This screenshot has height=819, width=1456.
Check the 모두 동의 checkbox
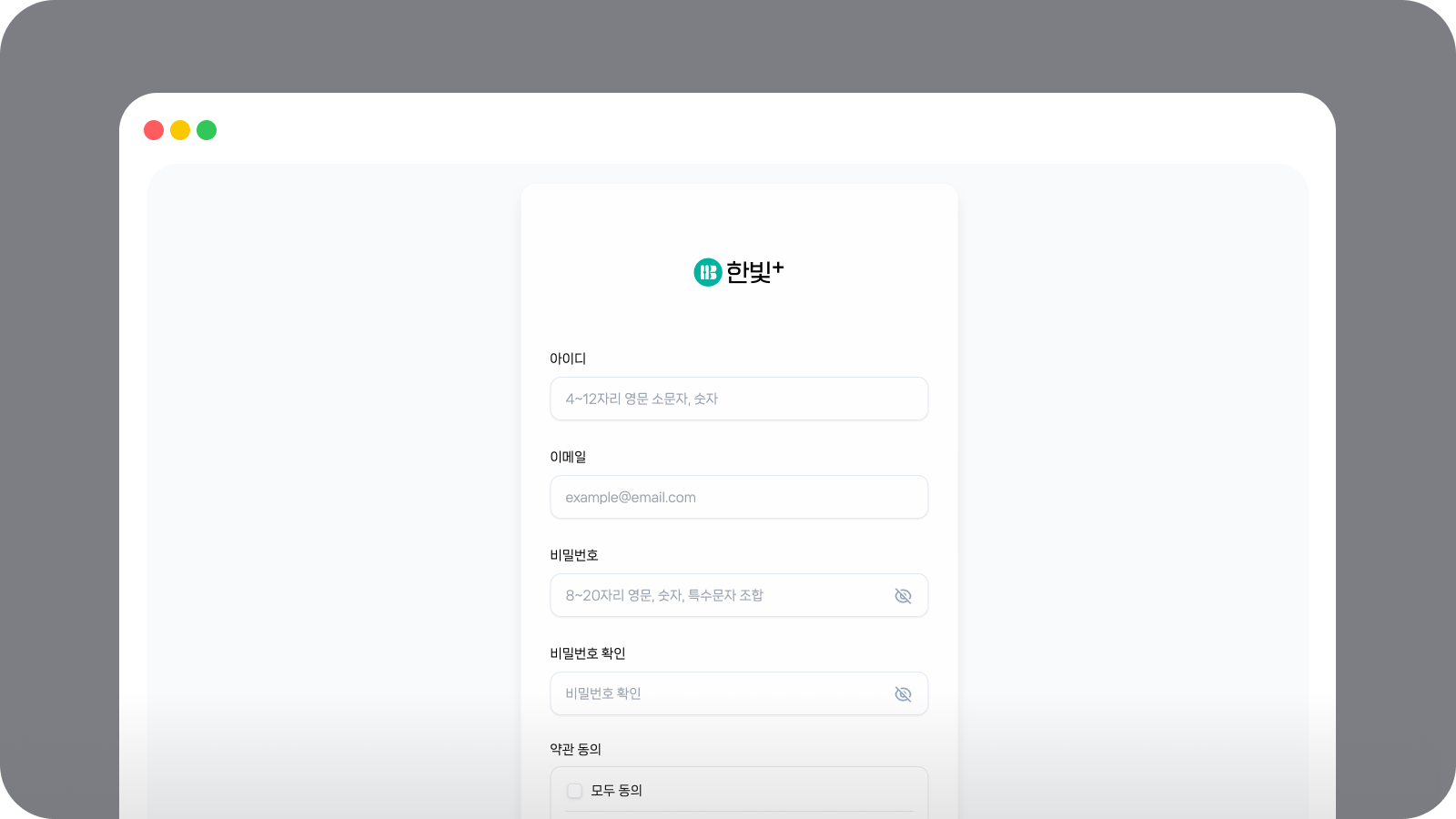click(x=574, y=791)
